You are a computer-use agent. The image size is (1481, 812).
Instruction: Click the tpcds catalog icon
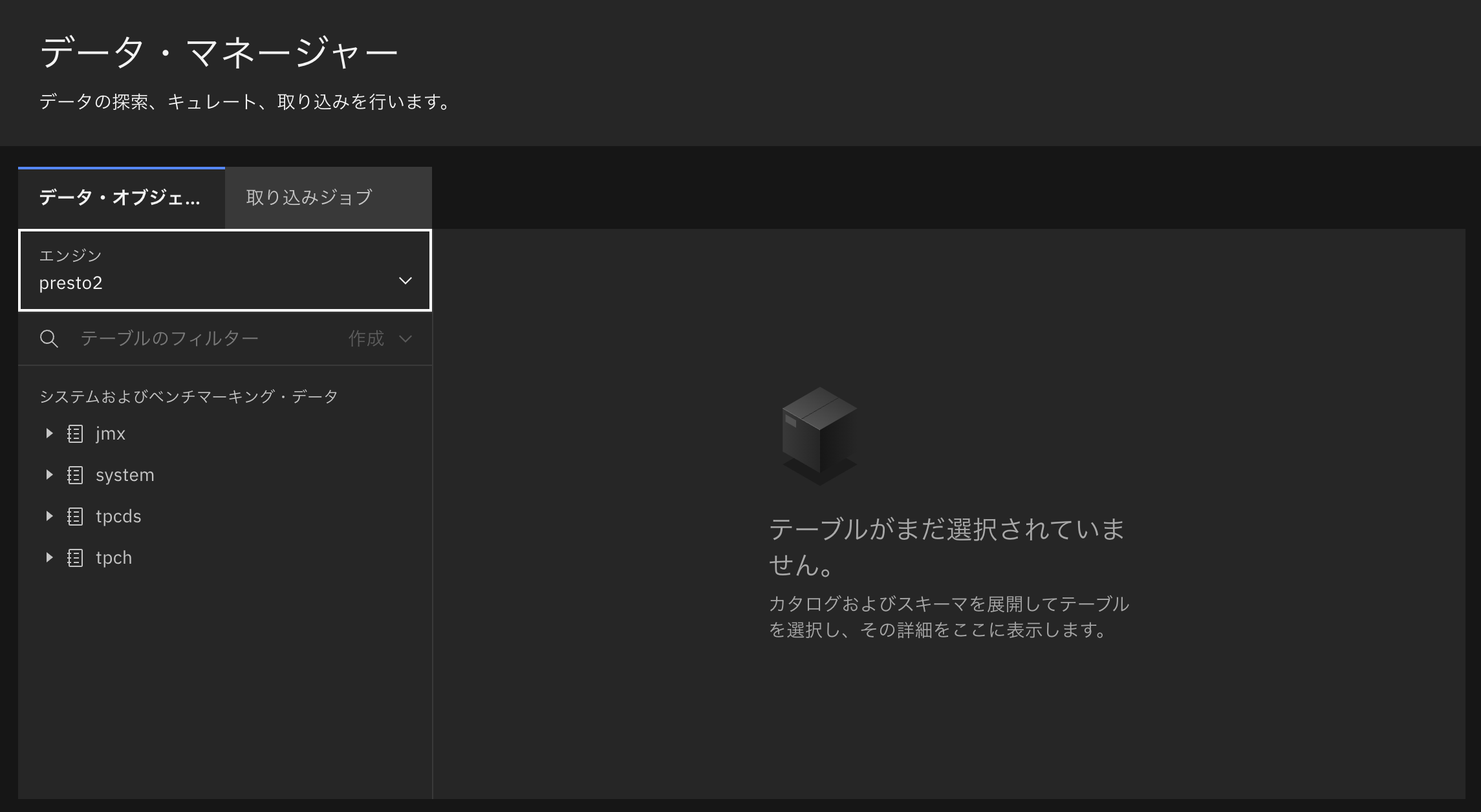tap(75, 517)
